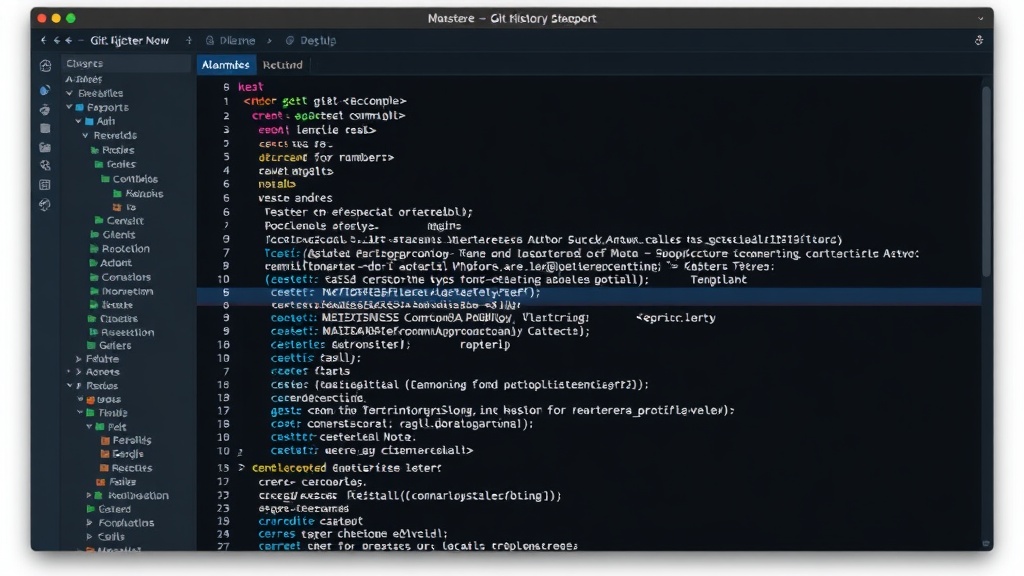1024x576 pixels.
Task: Collapse the 'Pelt' folder arrow
Action: 89,427
